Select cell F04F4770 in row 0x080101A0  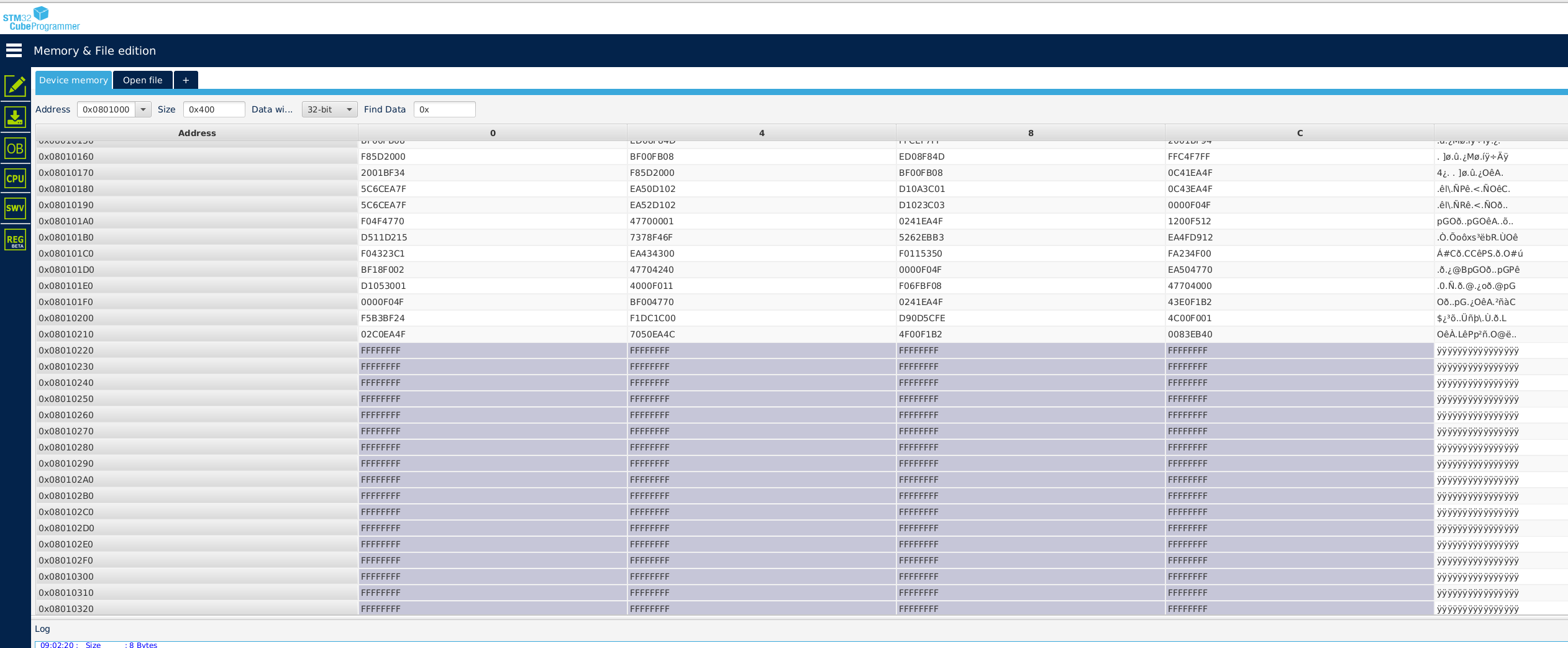(x=493, y=221)
